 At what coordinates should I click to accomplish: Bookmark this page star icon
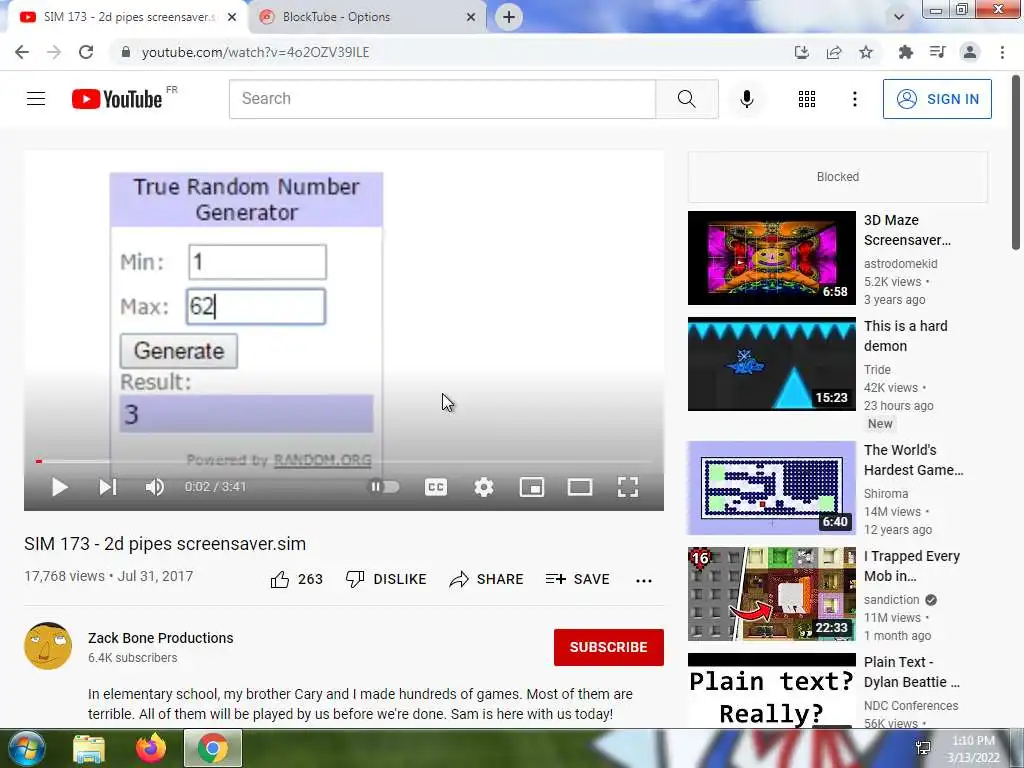coord(866,52)
